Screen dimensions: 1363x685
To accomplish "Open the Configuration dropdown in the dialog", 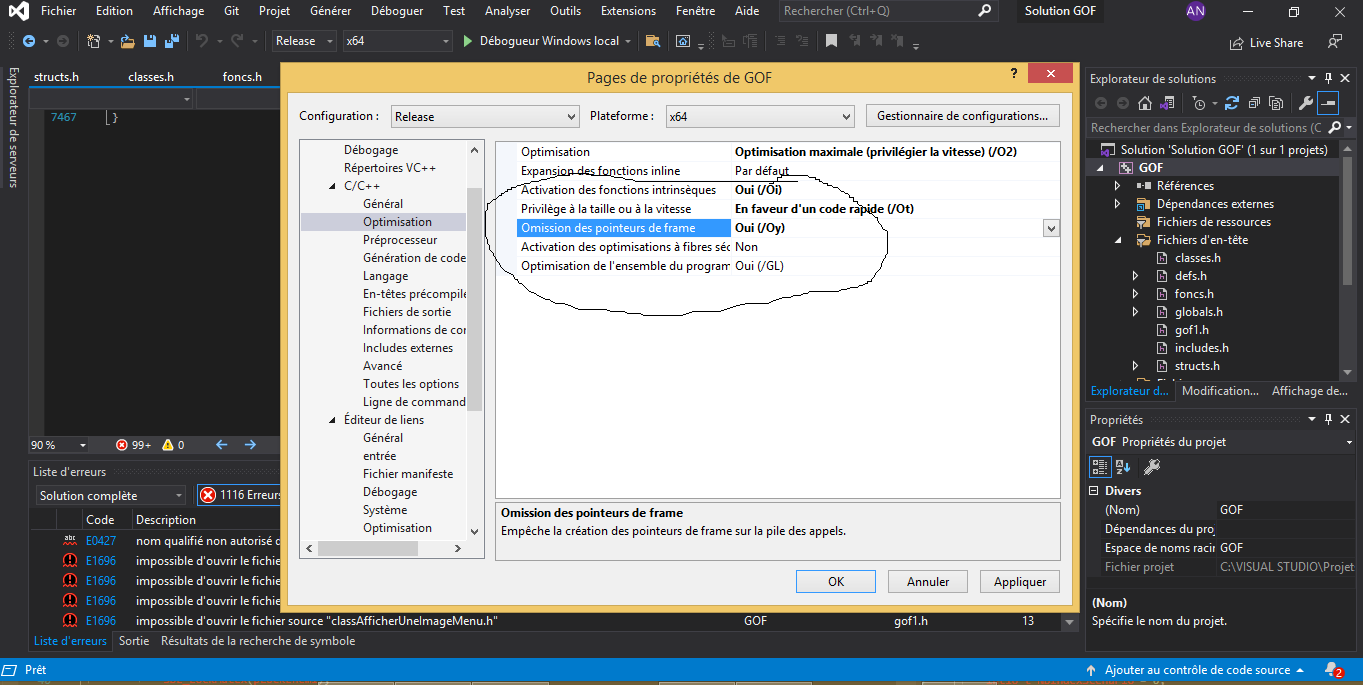I will (485, 116).
